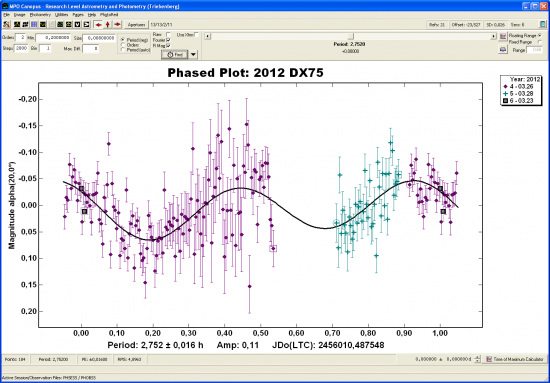Open the File menu
The height and width of the screenshot is (383, 550).
(6, 15)
